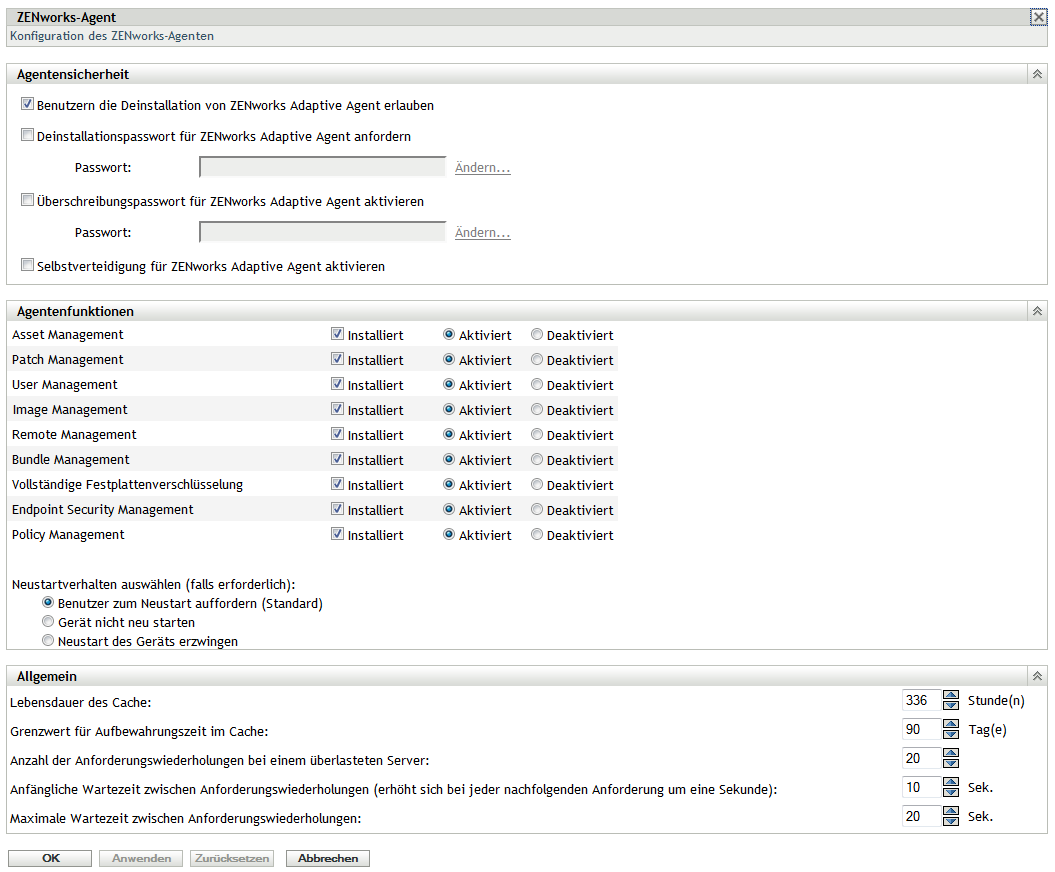This screenshot has width=1055, height=872.
Task: Choose Neustart des Geräts erzwingen option
Action: 48,640
